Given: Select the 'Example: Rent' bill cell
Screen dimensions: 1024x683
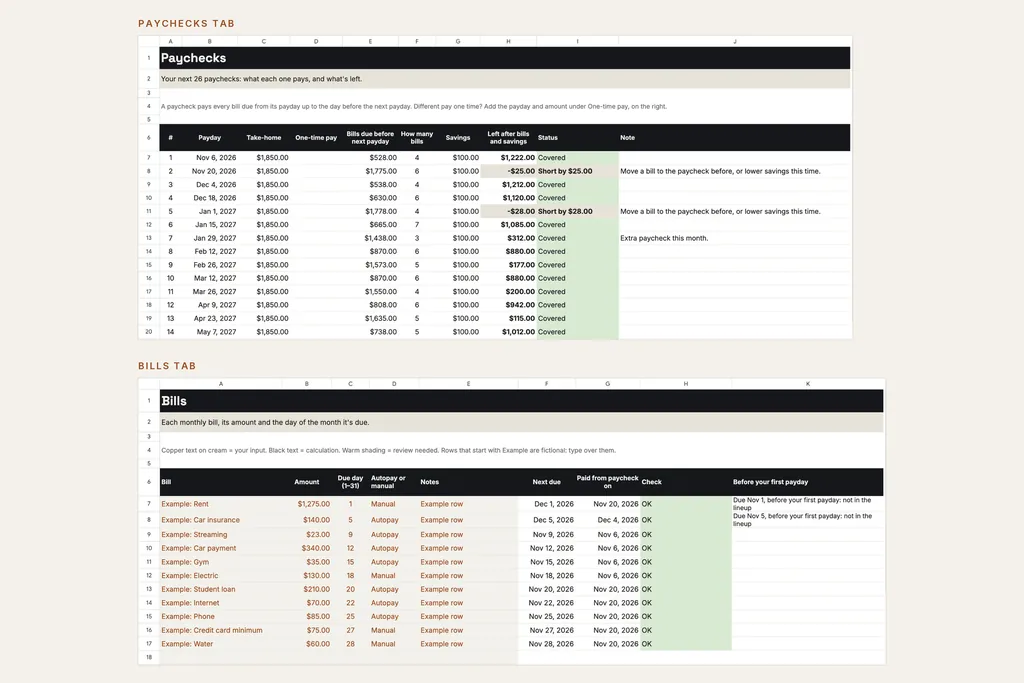Looking at the screenshot, I should pyautogui.click(x=221, y=504).
